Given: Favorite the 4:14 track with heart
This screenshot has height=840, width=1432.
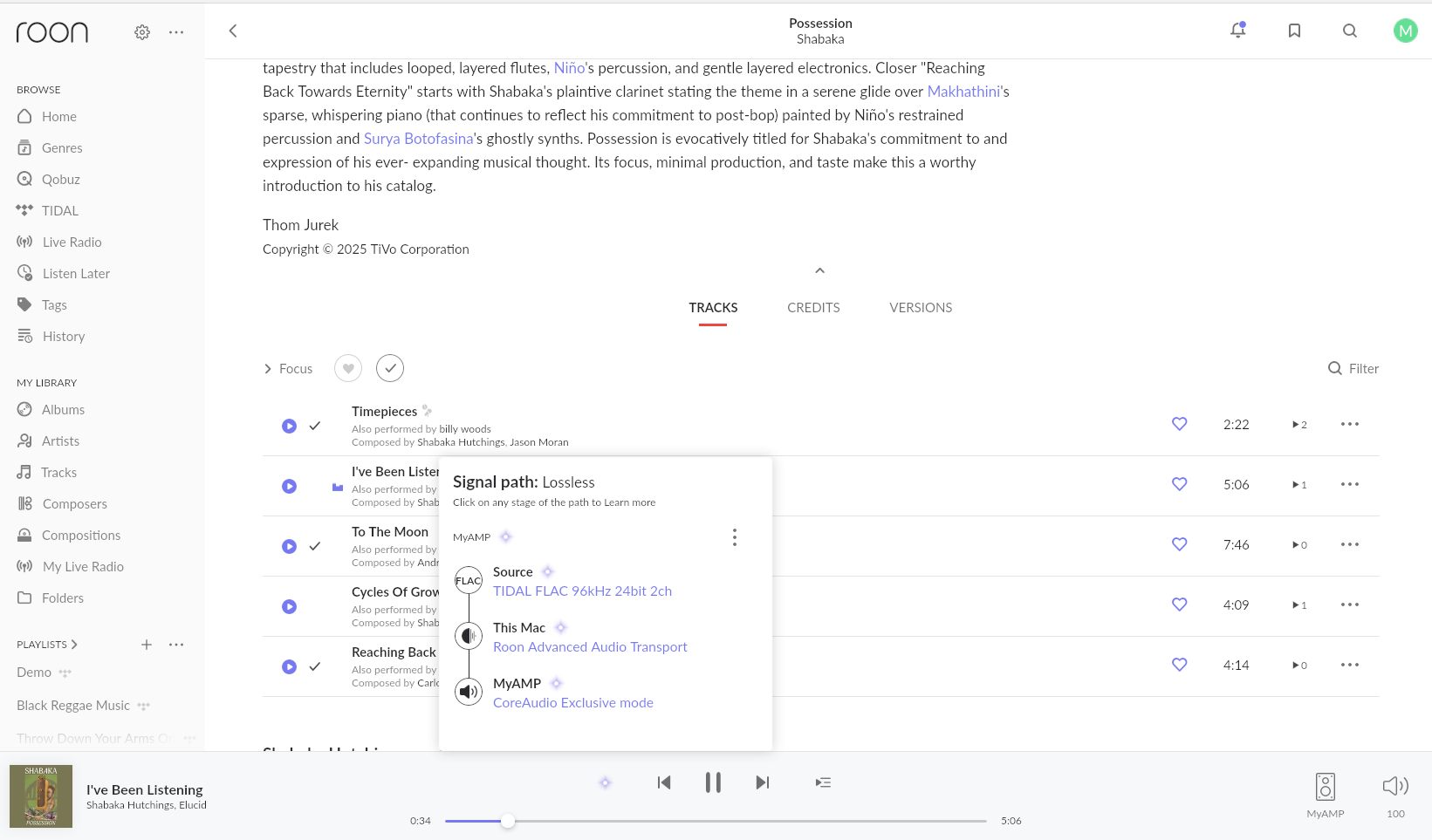Looking at the screenshot, I should pyautogui.click(x=1179, y=665).
